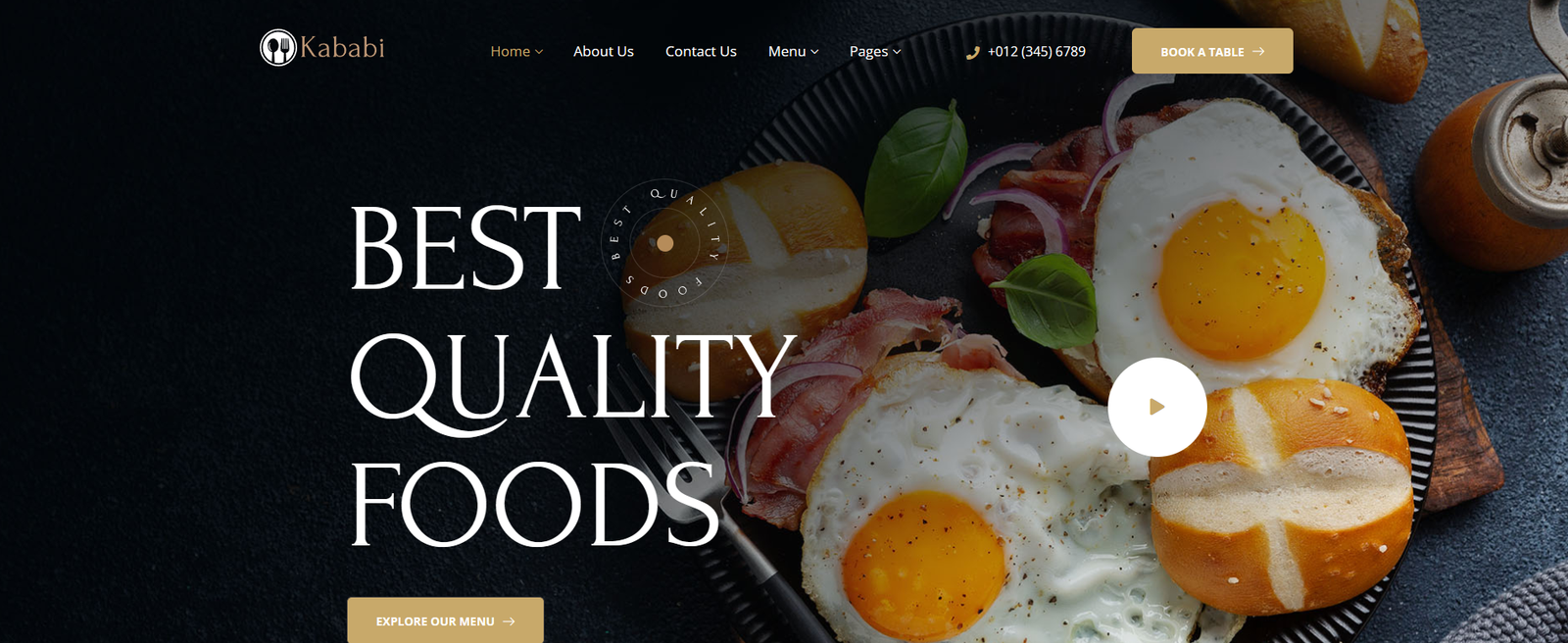Click the arrow icon in Book A Table
Viewport: 1568px width, 643px height.
click(x=1258, y=52)
